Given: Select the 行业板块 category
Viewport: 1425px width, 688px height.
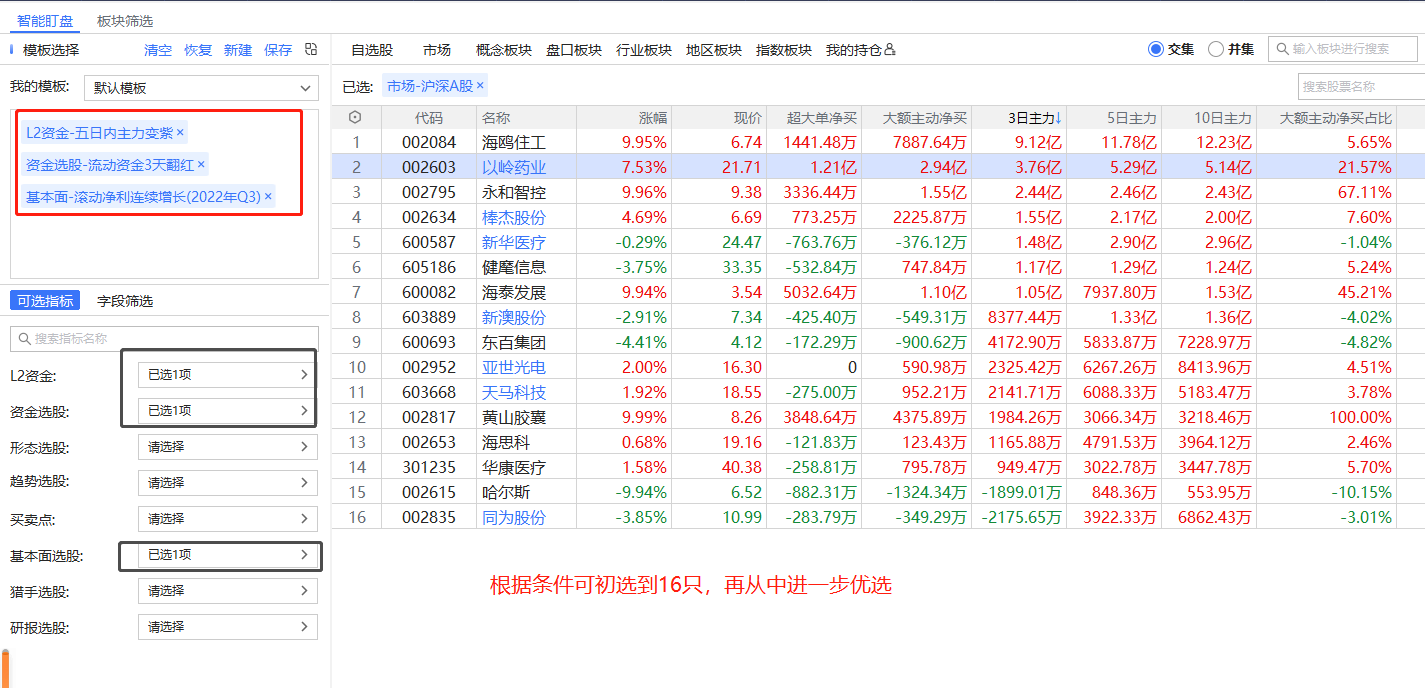Looking at the screenshot, I should pyautogui.click(x=644, y=50).
